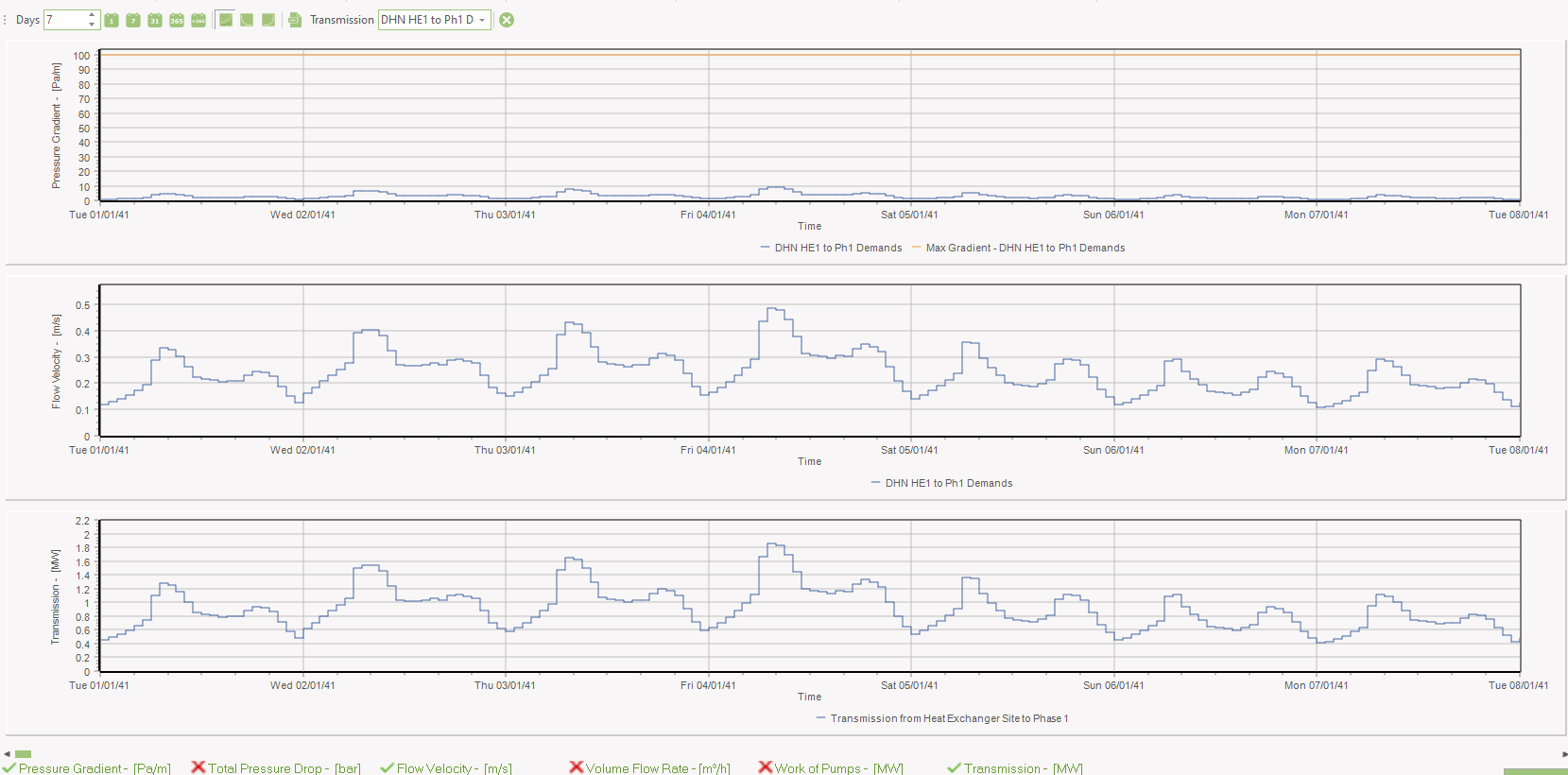Set range to 1 day calendar icon
1568x775 pixels.
(112, 20)
